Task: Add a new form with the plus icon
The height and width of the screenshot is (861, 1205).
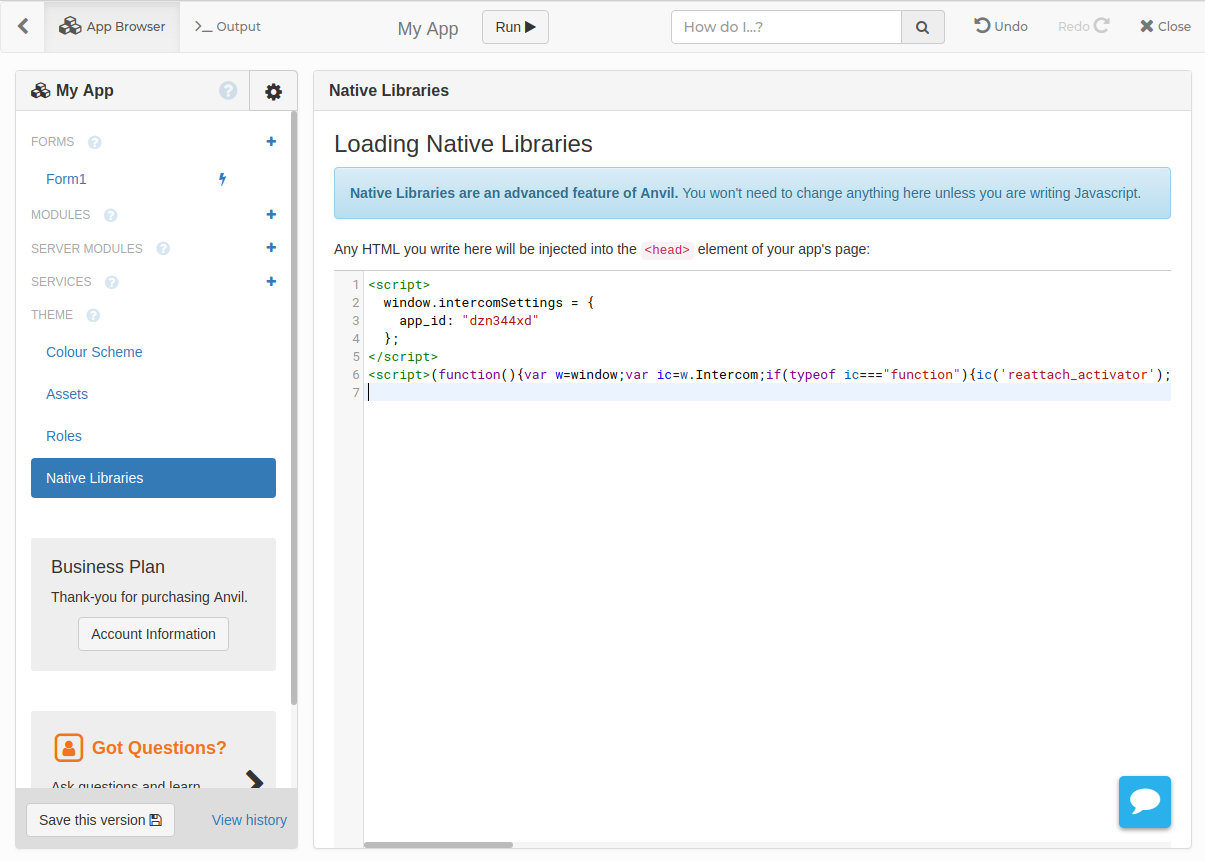Action: point(270,141)
